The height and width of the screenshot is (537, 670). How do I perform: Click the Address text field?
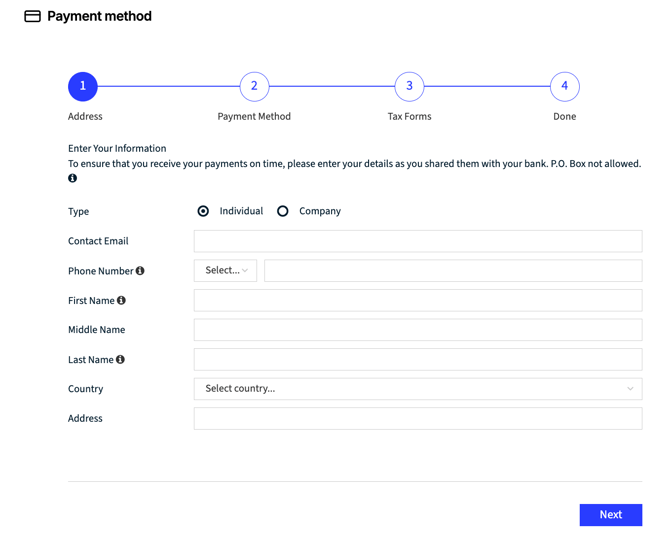(x=417, y=419)
